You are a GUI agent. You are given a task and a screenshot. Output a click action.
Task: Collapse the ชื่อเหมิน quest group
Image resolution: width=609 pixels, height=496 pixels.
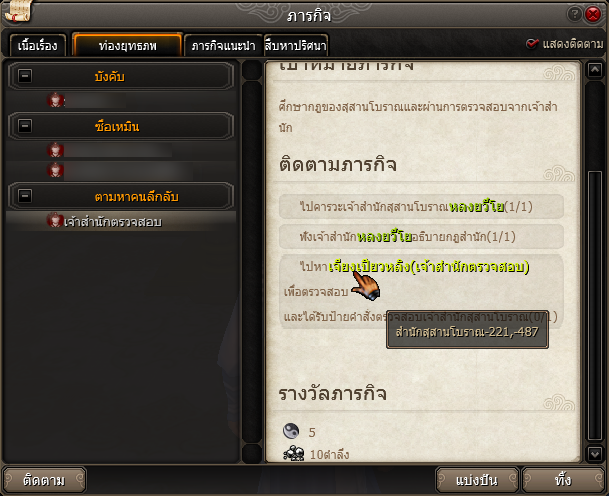(25, 126)
